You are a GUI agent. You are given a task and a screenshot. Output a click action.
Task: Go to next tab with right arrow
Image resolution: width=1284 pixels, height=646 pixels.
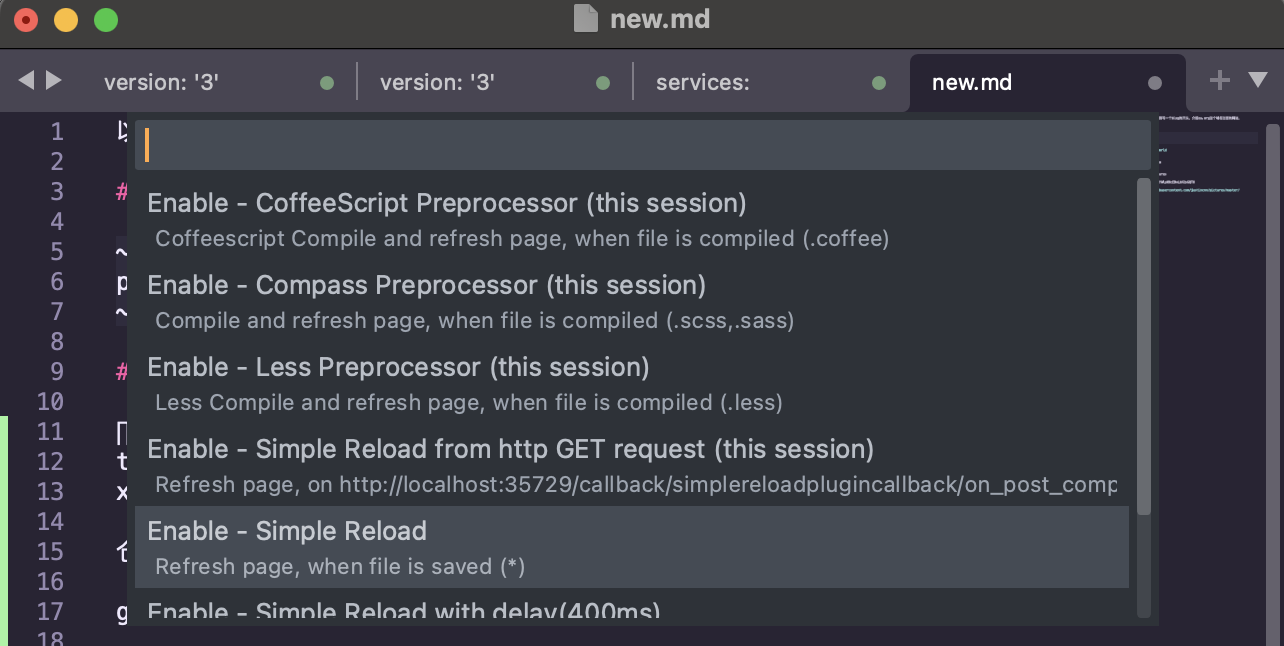click(54, 80)
